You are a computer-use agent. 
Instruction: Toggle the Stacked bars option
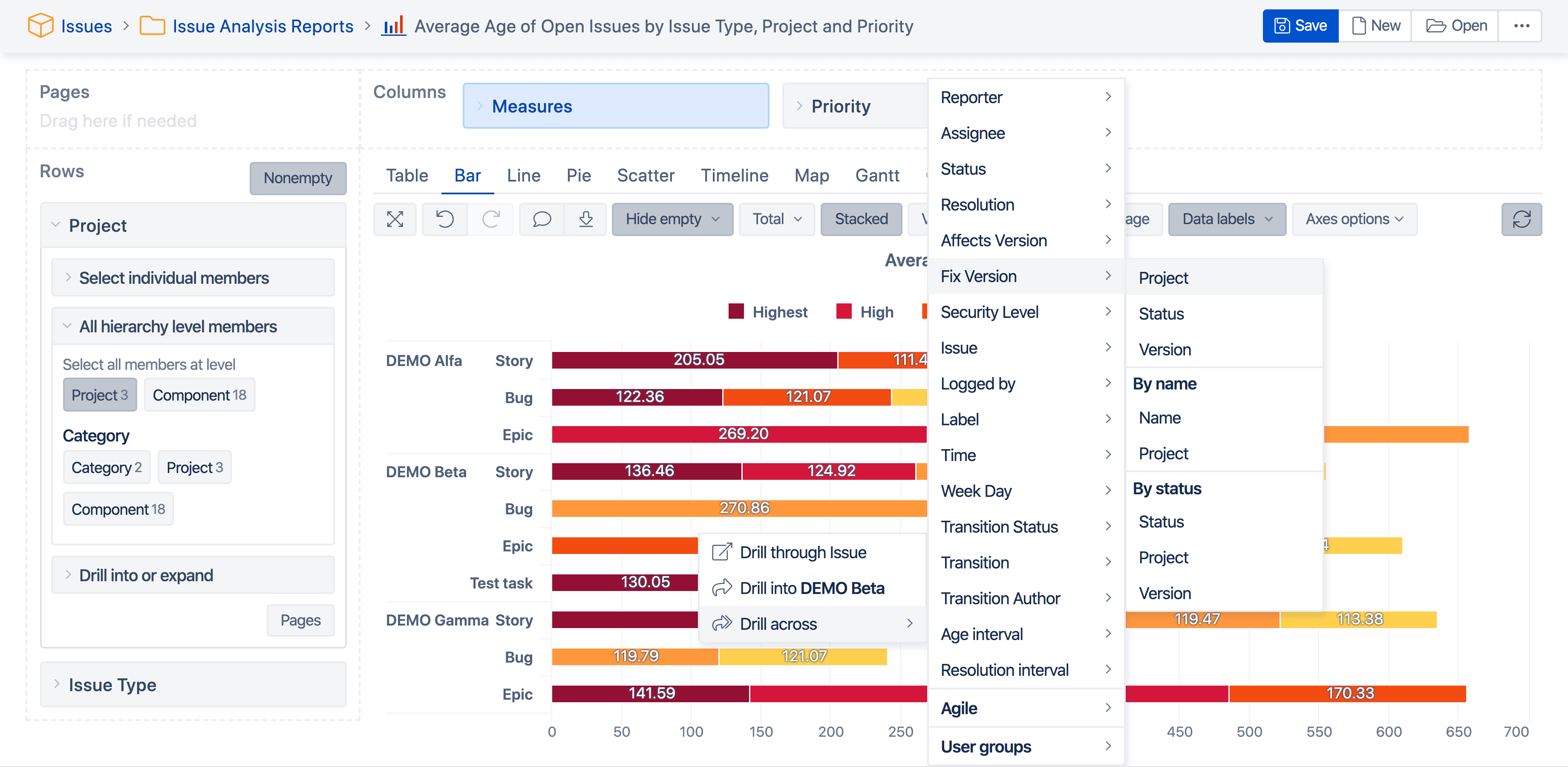click(x=861, y=219)
